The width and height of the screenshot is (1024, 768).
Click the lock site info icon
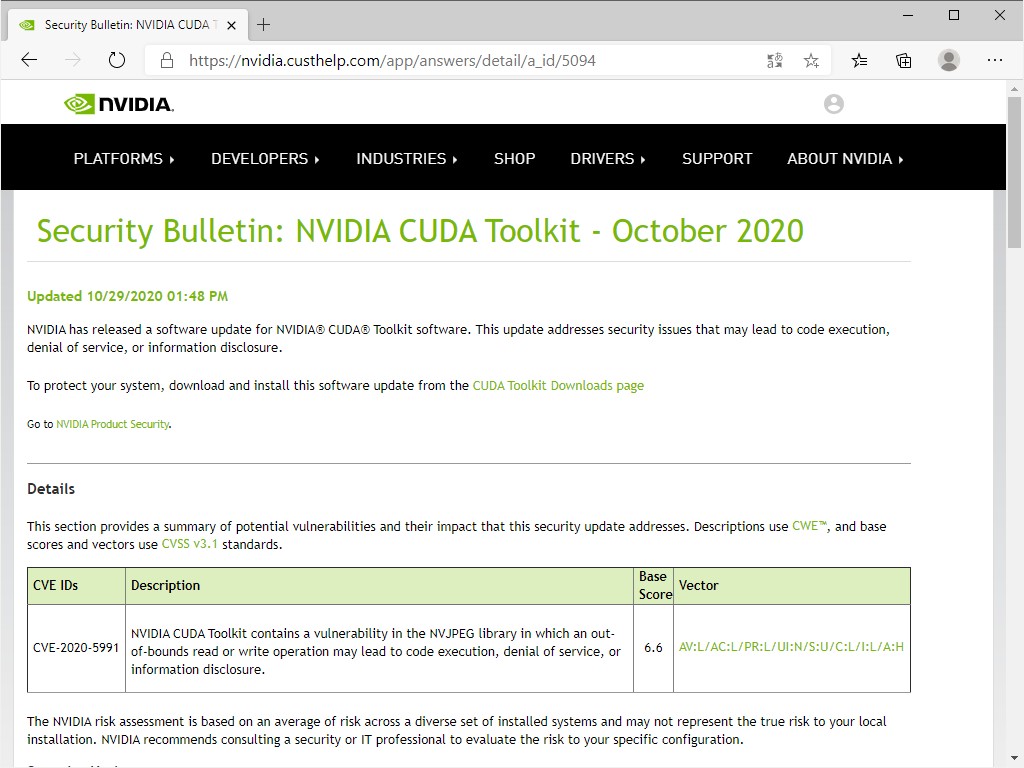[x=167, y=61]
